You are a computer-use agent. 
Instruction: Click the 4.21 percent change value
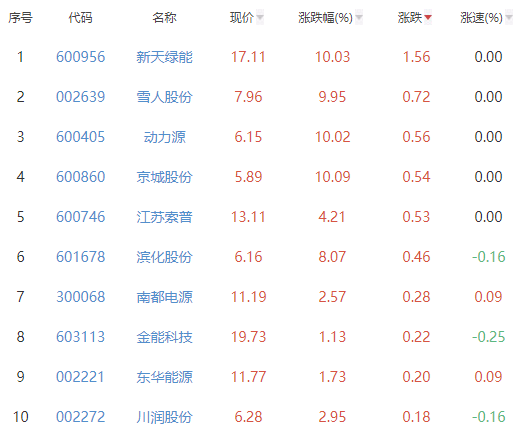click(x=332, y=217)
